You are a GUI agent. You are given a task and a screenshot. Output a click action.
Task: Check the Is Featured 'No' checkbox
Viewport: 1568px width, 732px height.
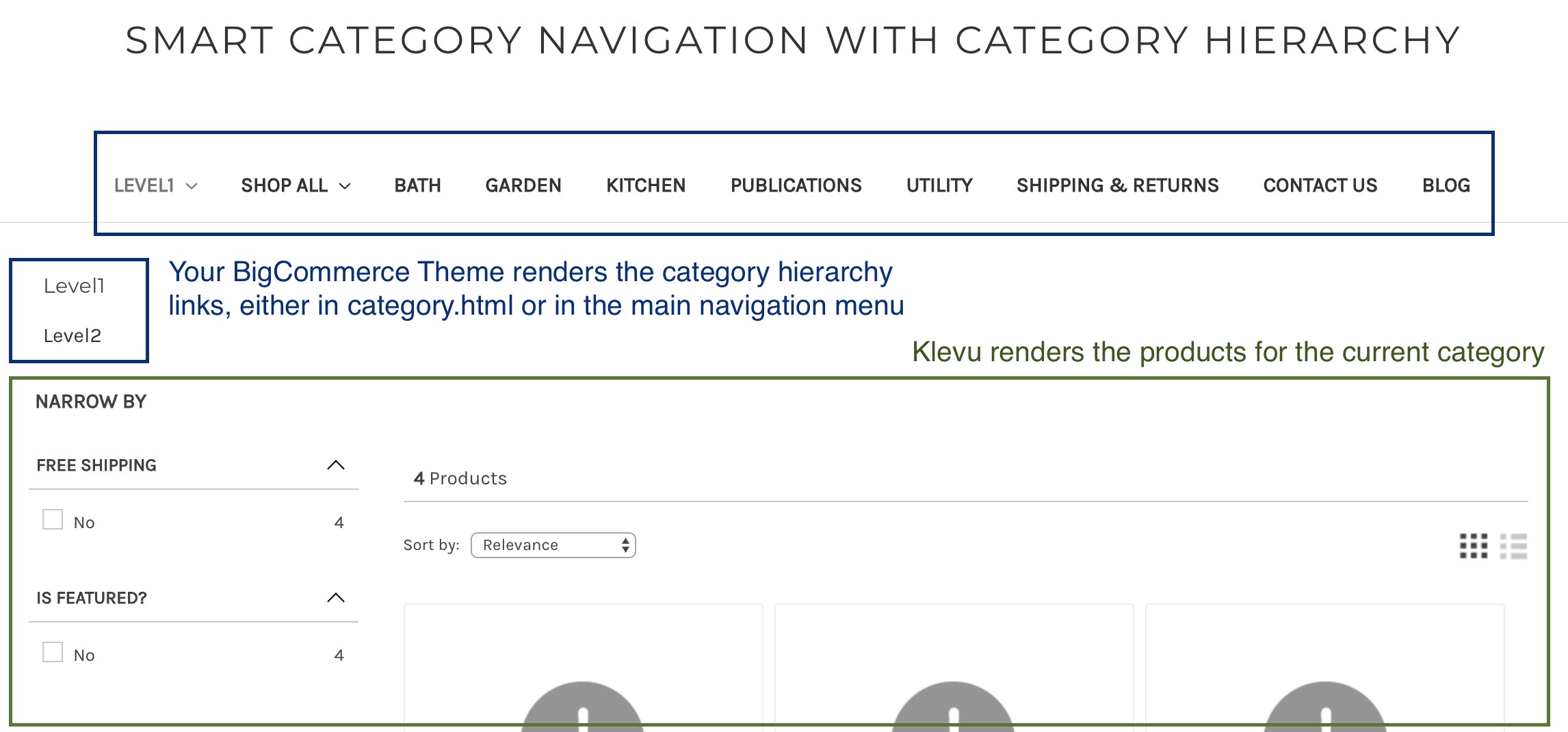pyautogui.click(x=53, y=653)
